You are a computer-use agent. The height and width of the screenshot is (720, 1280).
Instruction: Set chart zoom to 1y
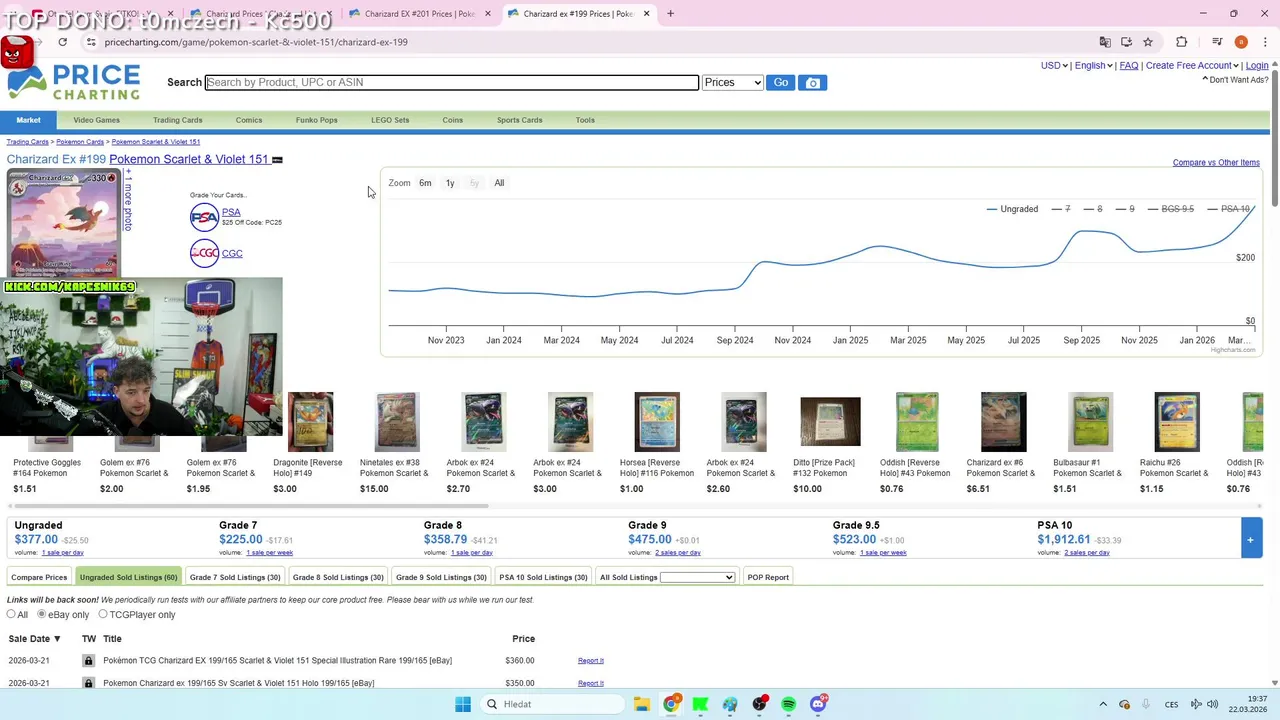coord(450,183)
